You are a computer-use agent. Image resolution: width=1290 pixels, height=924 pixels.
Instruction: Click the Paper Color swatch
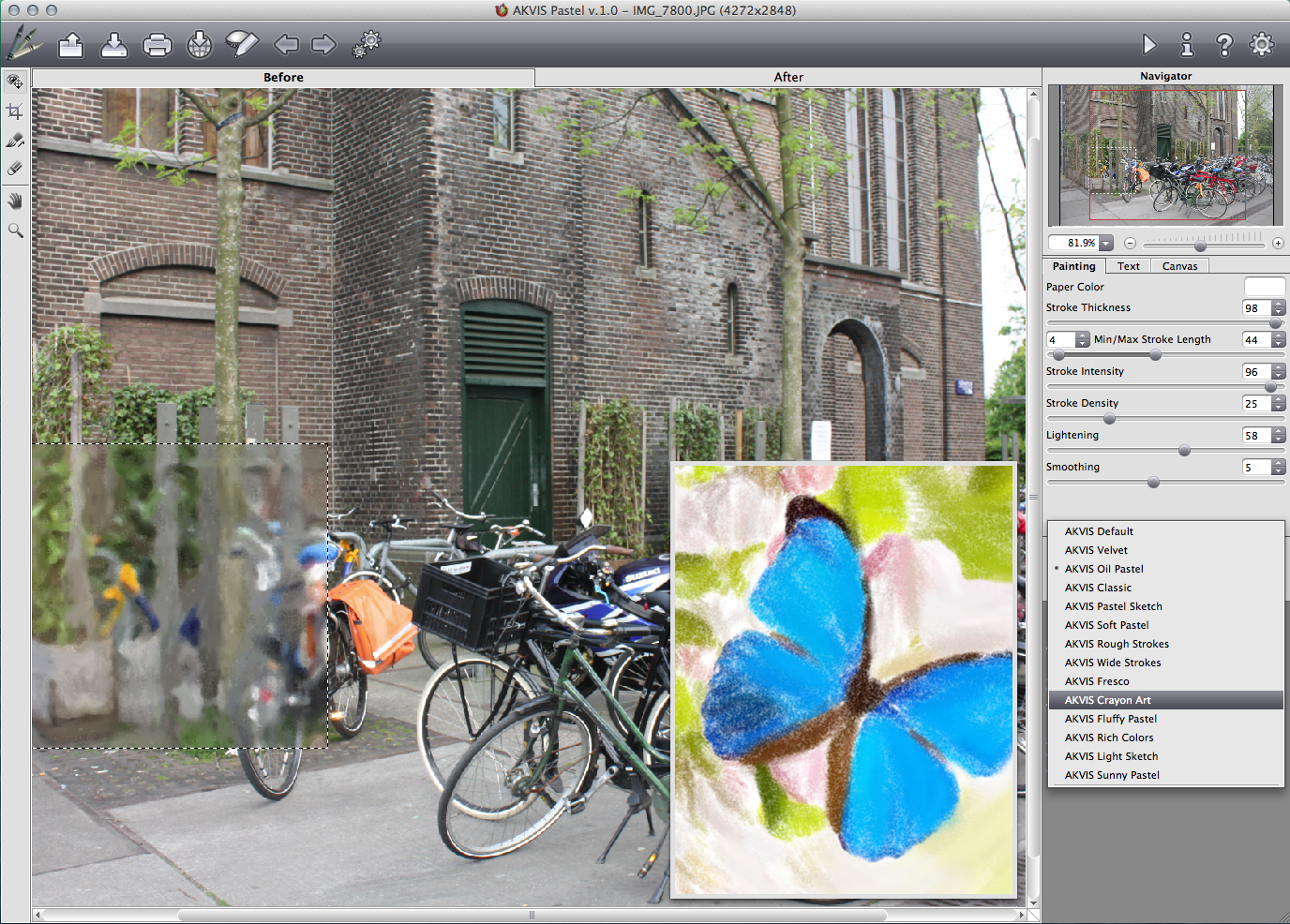pyautogui.click(x=1264, y=287)
